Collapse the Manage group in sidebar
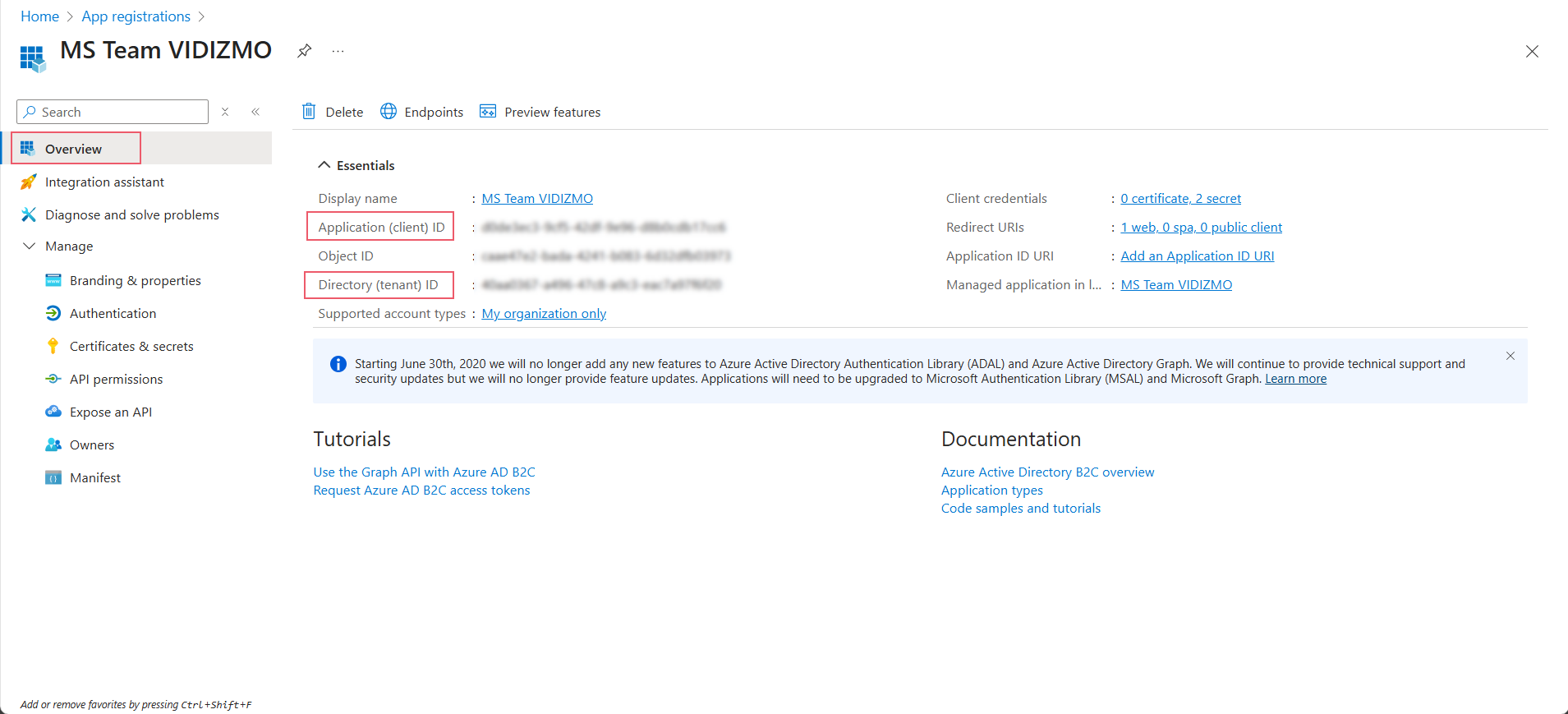Screen dimensions: 1568x714 pyautogui.click(x=30, y=246)
